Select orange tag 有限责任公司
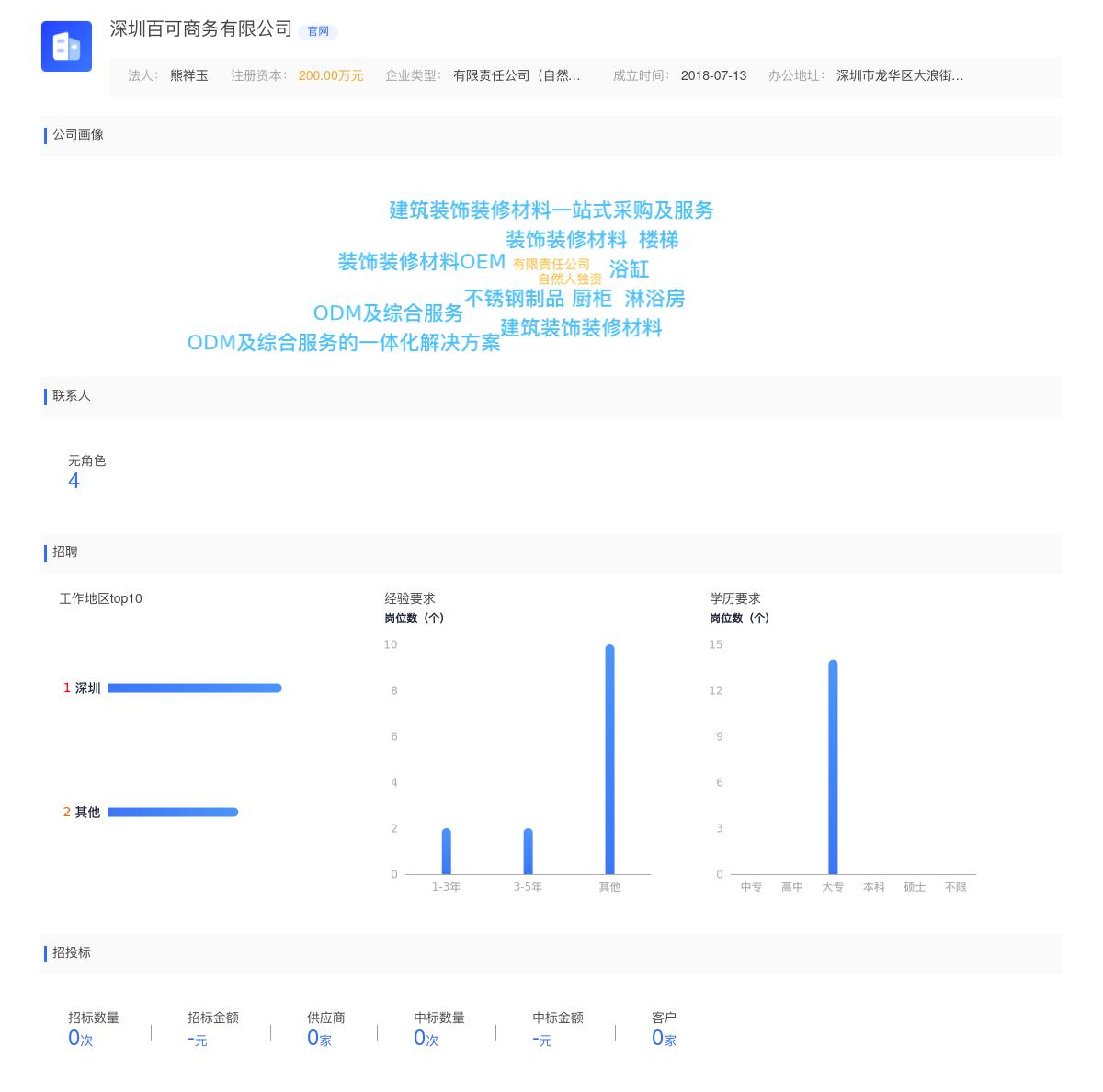Screen dimensions: 1103x1092 coord(551,264)
